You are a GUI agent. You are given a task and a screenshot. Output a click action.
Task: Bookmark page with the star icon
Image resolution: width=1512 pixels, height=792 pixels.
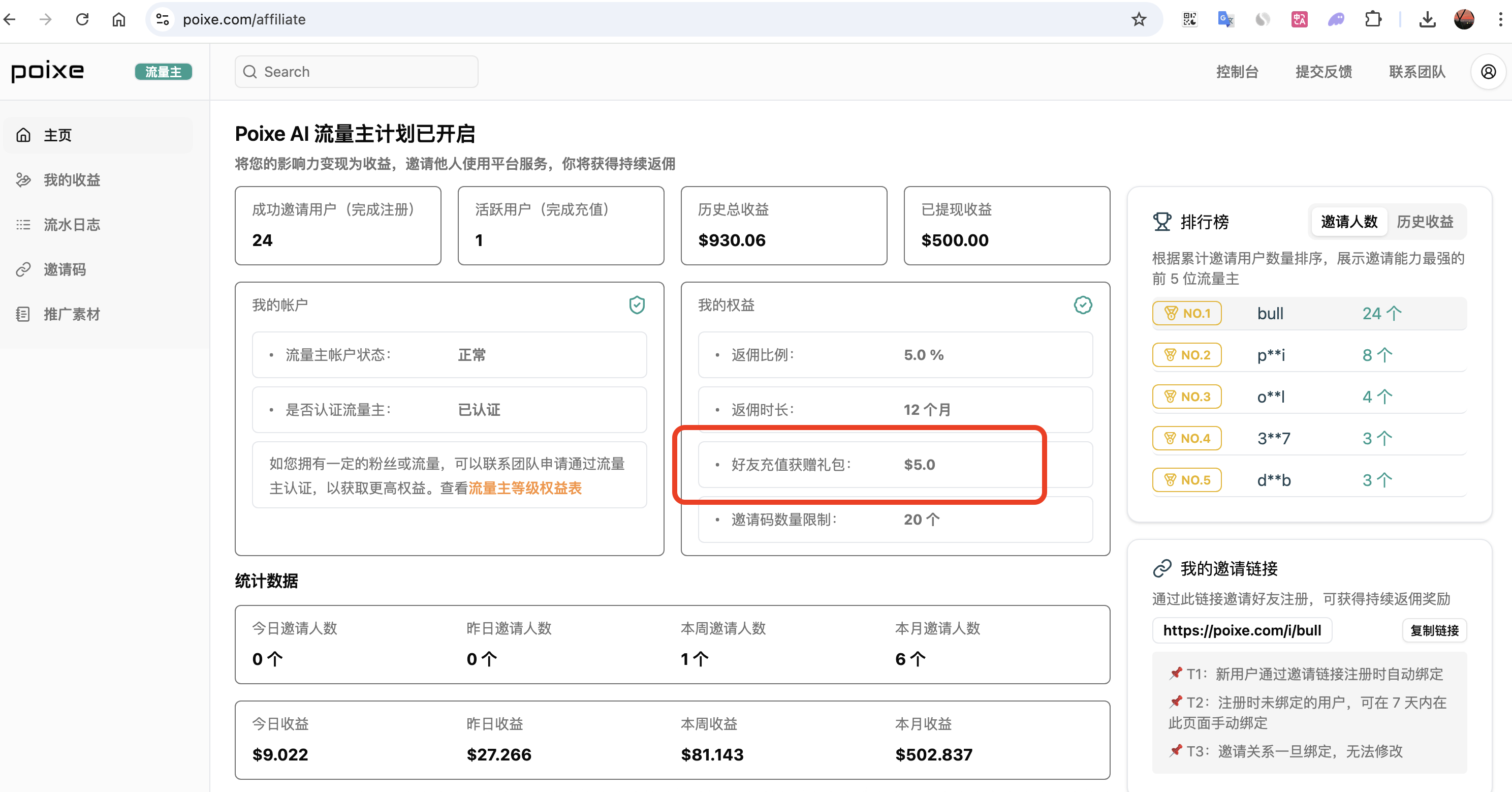coord(1139,19)
